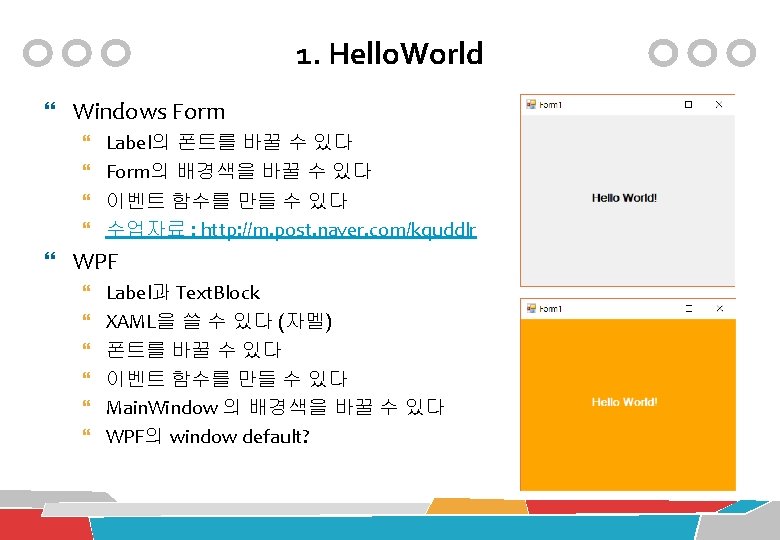
Task: Select the slide title 1. HelloWorld
Action: [x=390, y=53]
